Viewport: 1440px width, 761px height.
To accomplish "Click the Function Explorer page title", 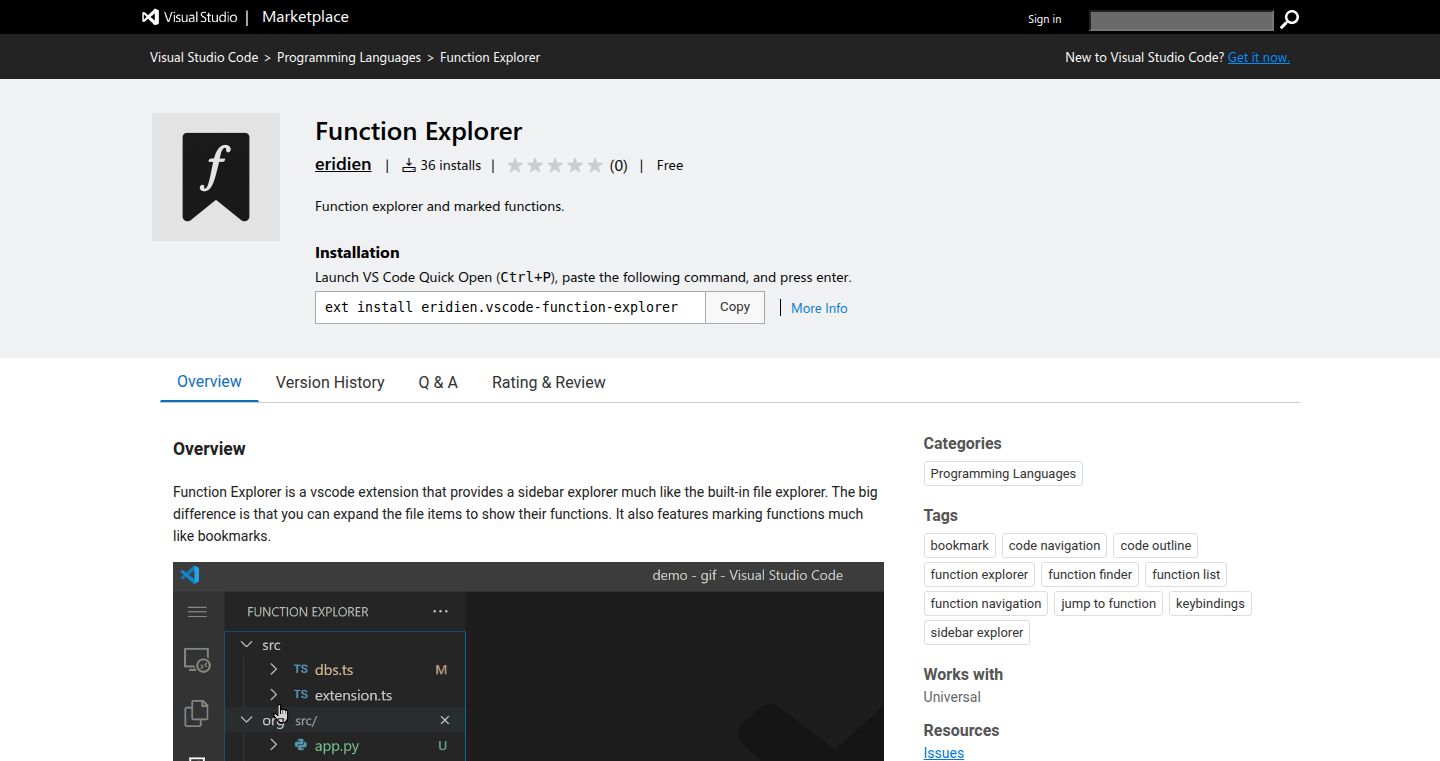I will click(419, 131).
